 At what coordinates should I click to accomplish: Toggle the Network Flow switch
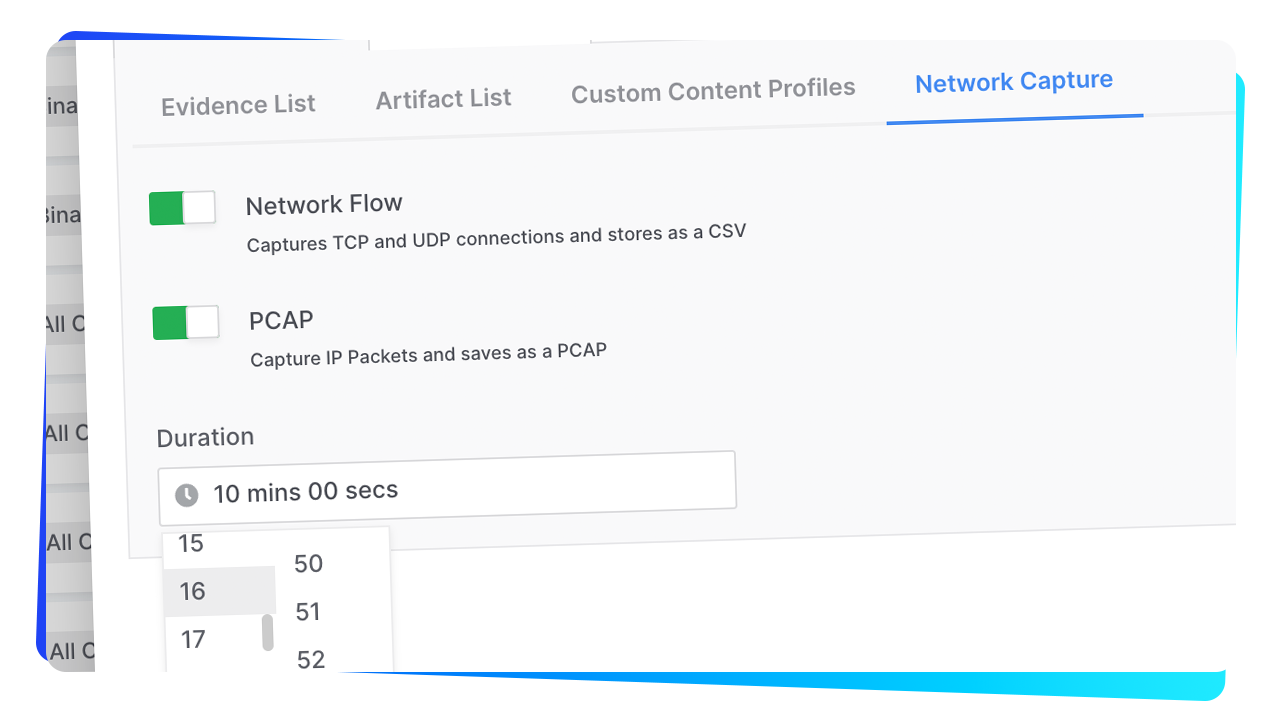[182, 208]
